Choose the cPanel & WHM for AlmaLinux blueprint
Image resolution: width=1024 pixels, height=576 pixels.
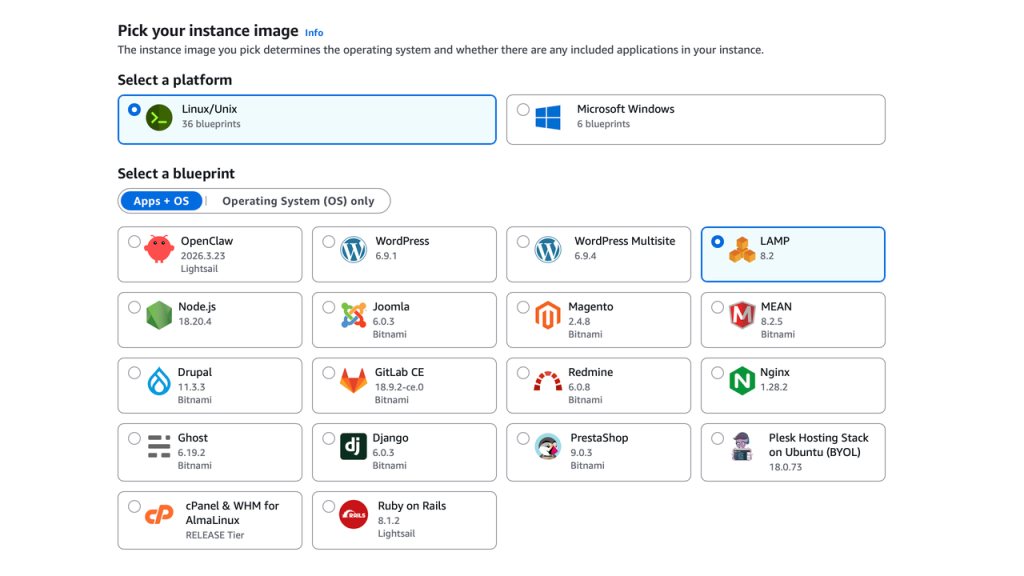click(x=209, y=520)
